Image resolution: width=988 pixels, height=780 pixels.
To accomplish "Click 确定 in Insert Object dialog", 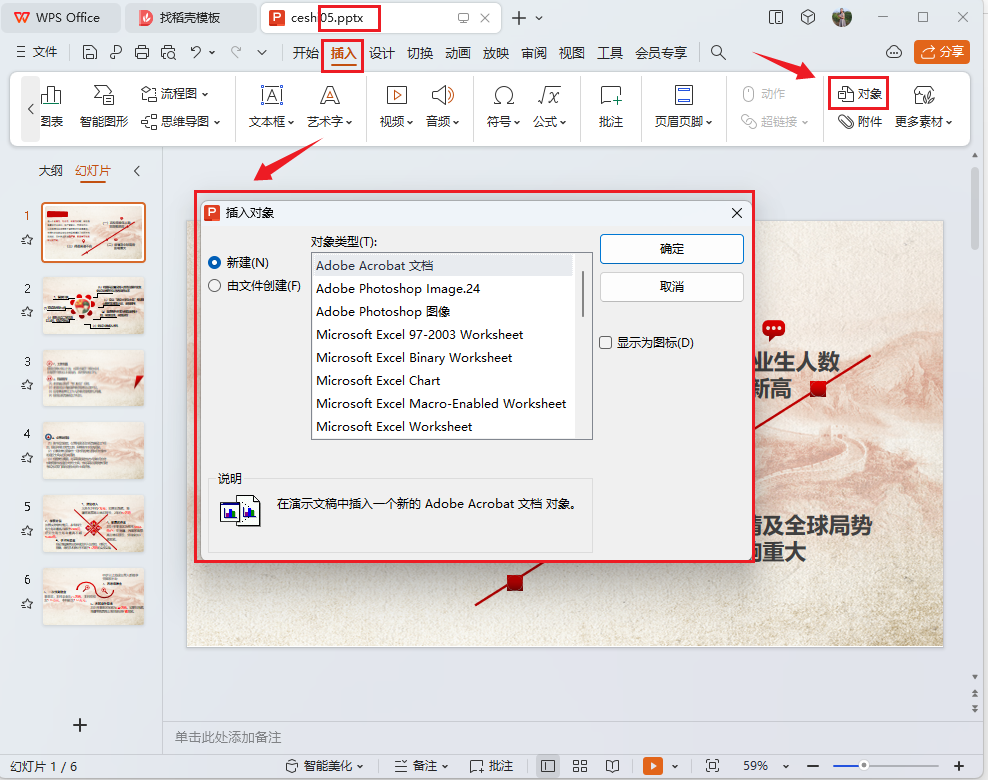I will 672,249.
